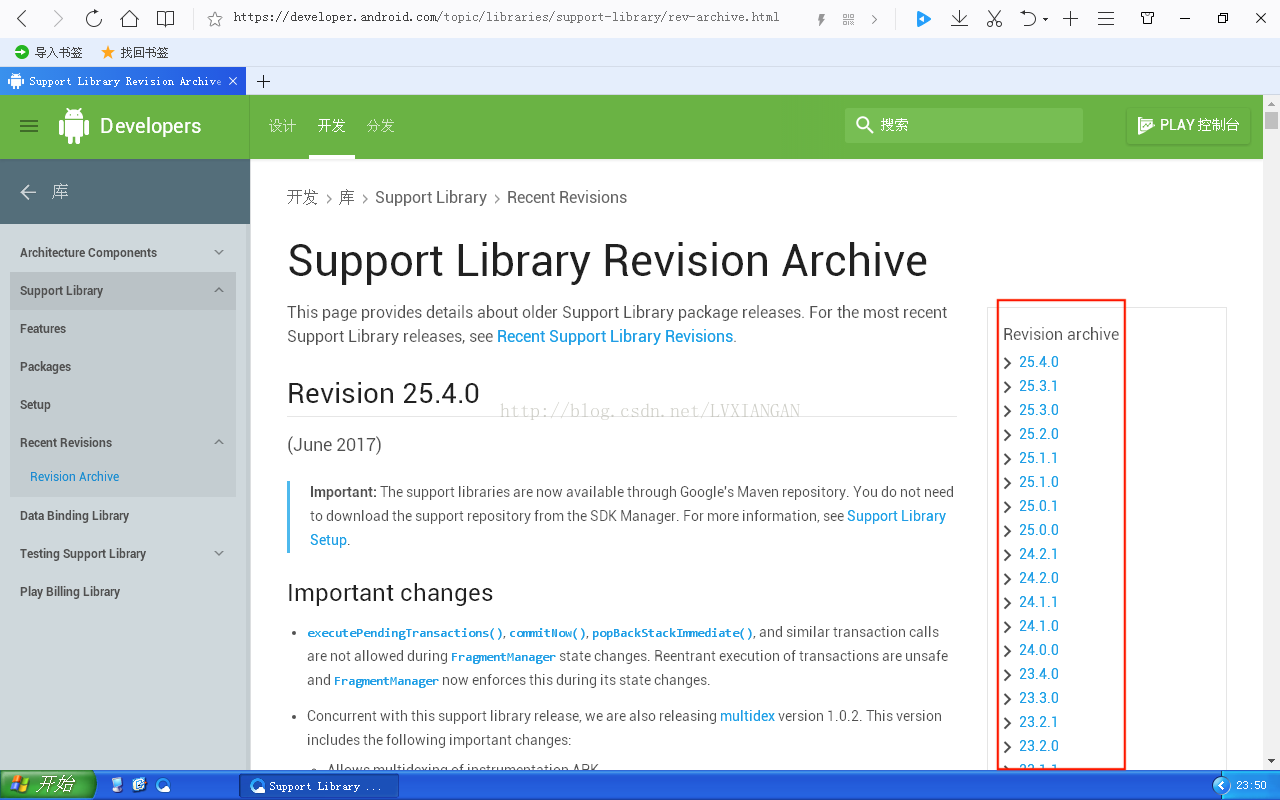The height and width of the screenshot is (800, 1280).
Task: Click the green import bookmarks icon
Action: coord(22,52)
